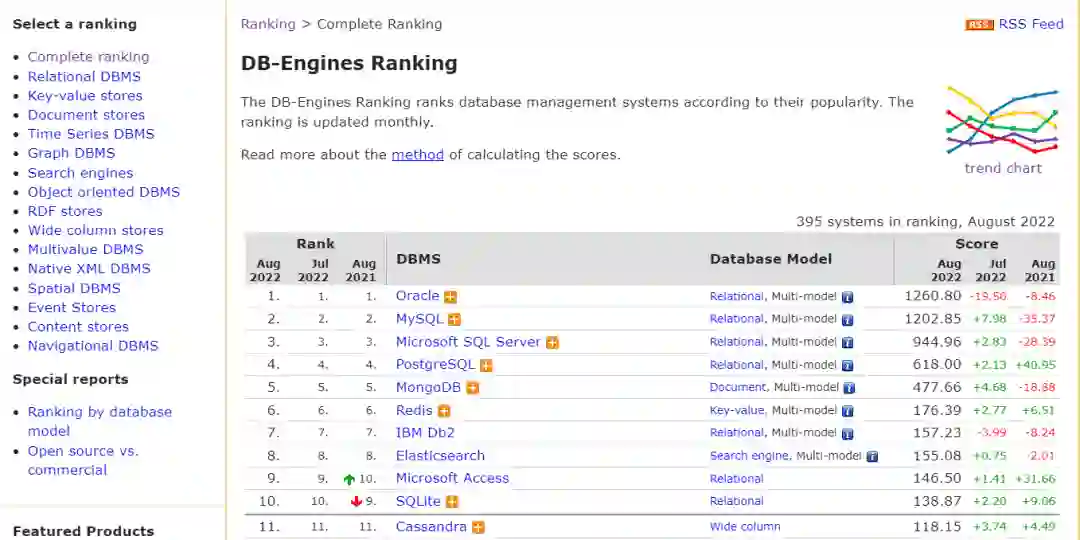Click the info icon in Redis row

847,411
